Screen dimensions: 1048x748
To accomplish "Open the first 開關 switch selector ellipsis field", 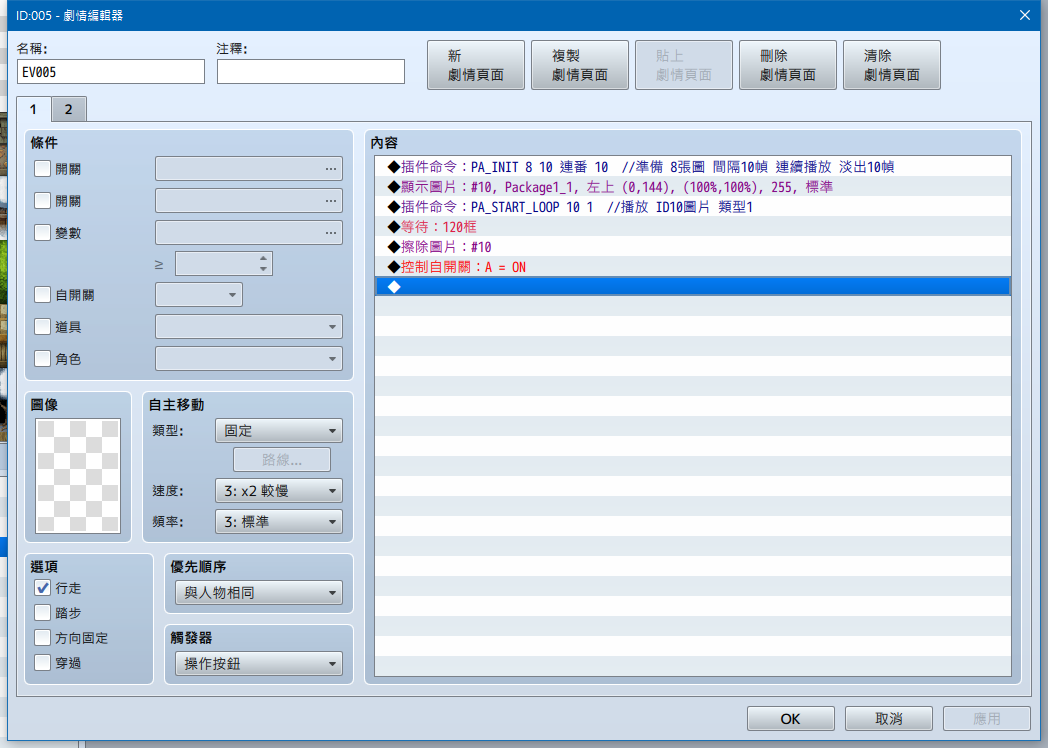I will click(249, 168).
